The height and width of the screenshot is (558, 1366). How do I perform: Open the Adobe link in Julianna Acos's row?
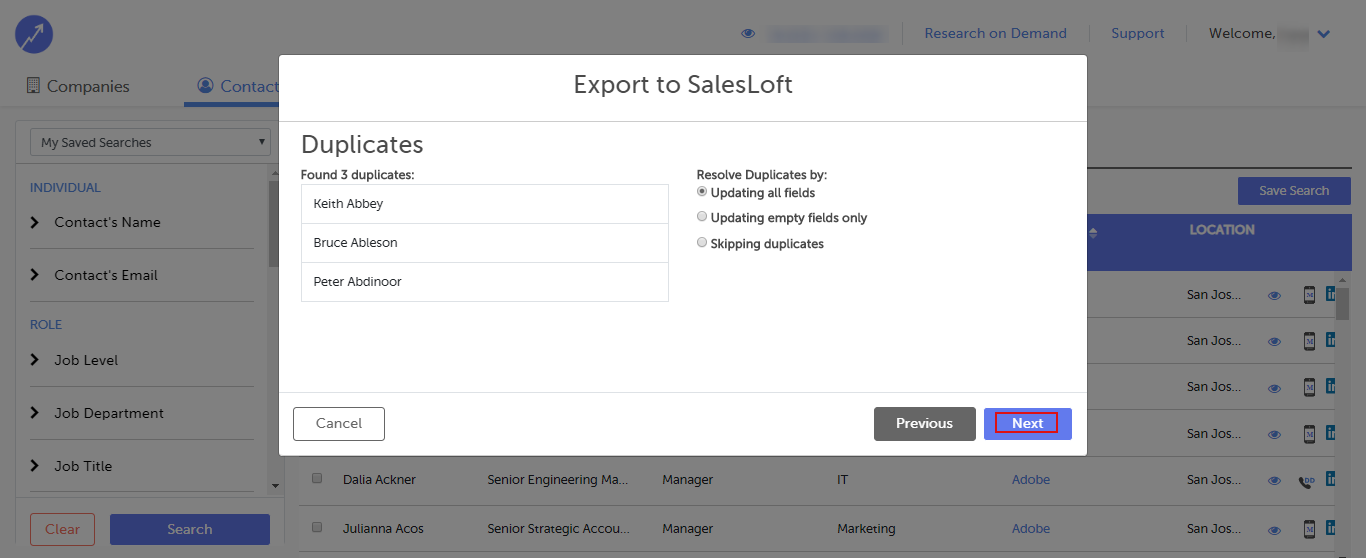click(x=1031, y=529)
